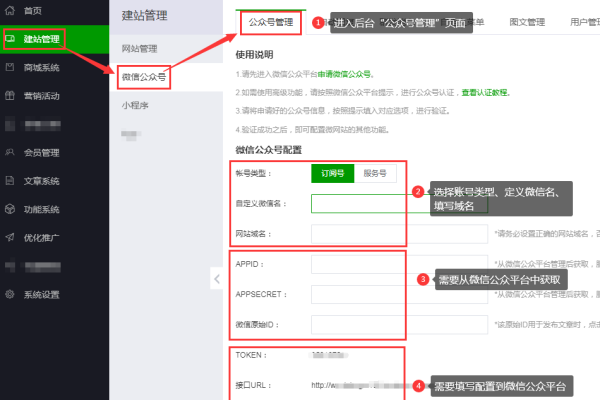Switch to the 用户管理 tab

tap(585, 22)
